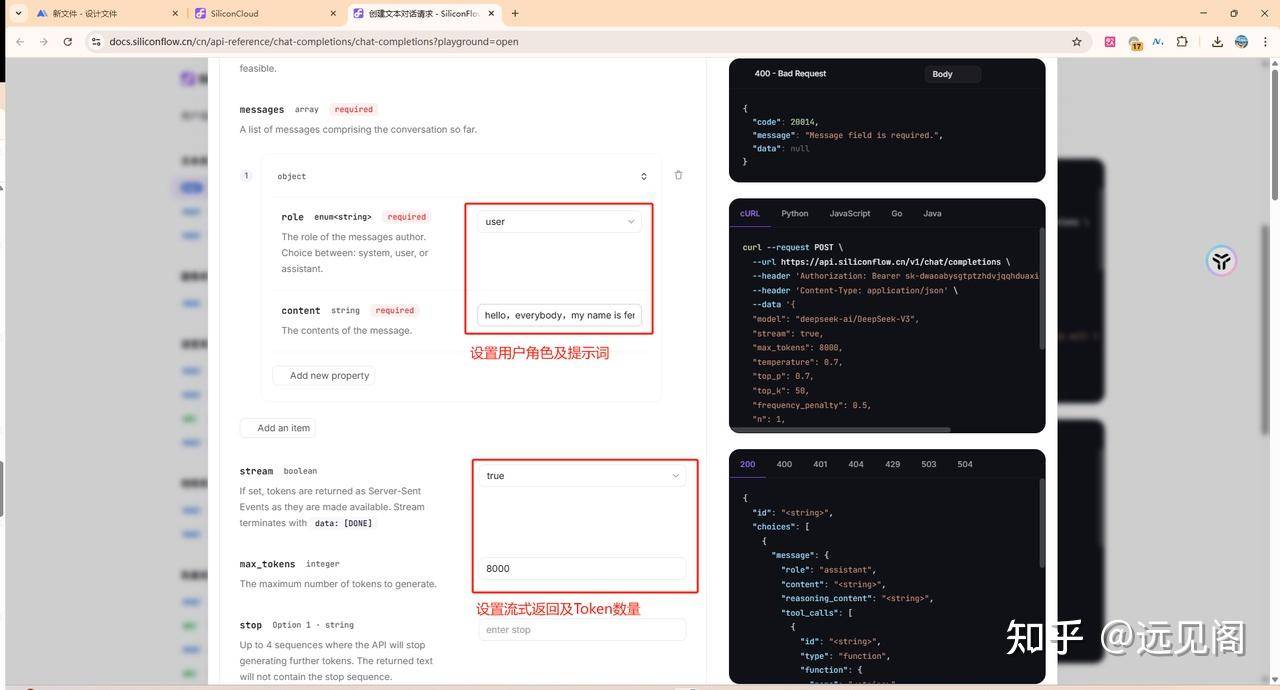Click the content parameter name
Screen dimensions: 1280x690
click(301, 311)
